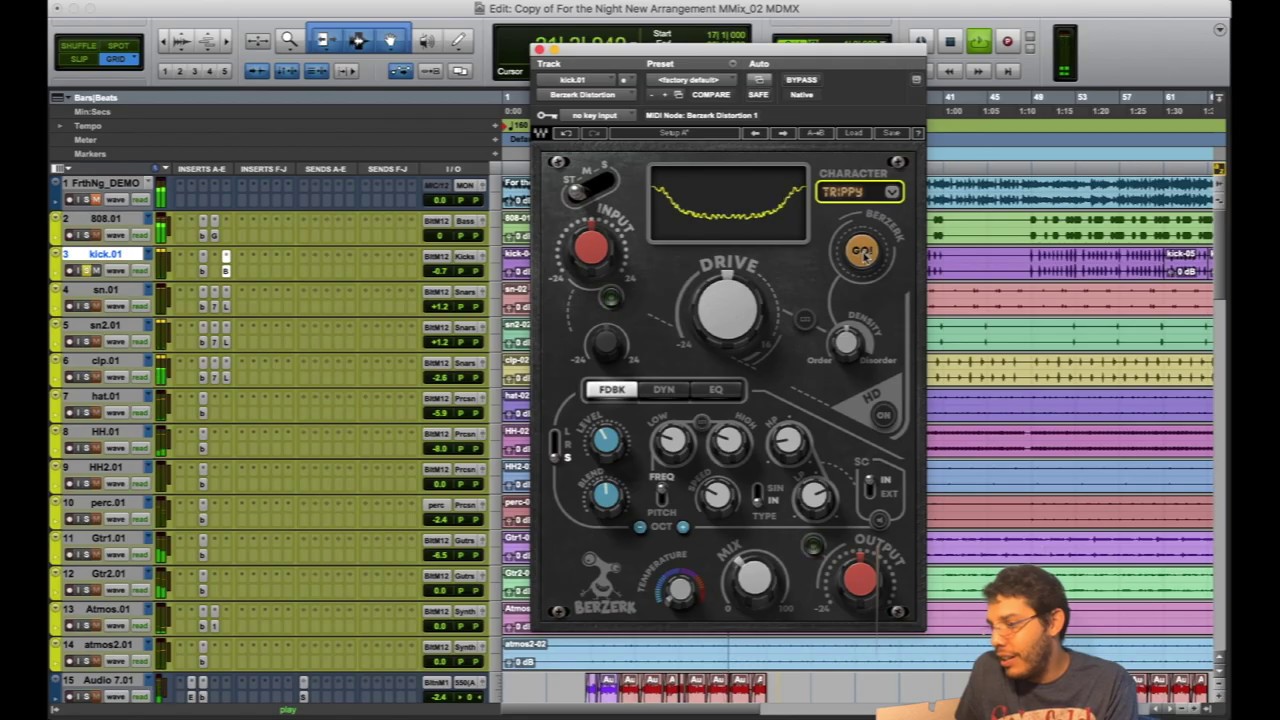Click the previous preset left arrow
Image resolution: width=1280 pixels, height=720 pixels.
pos(756,133)
